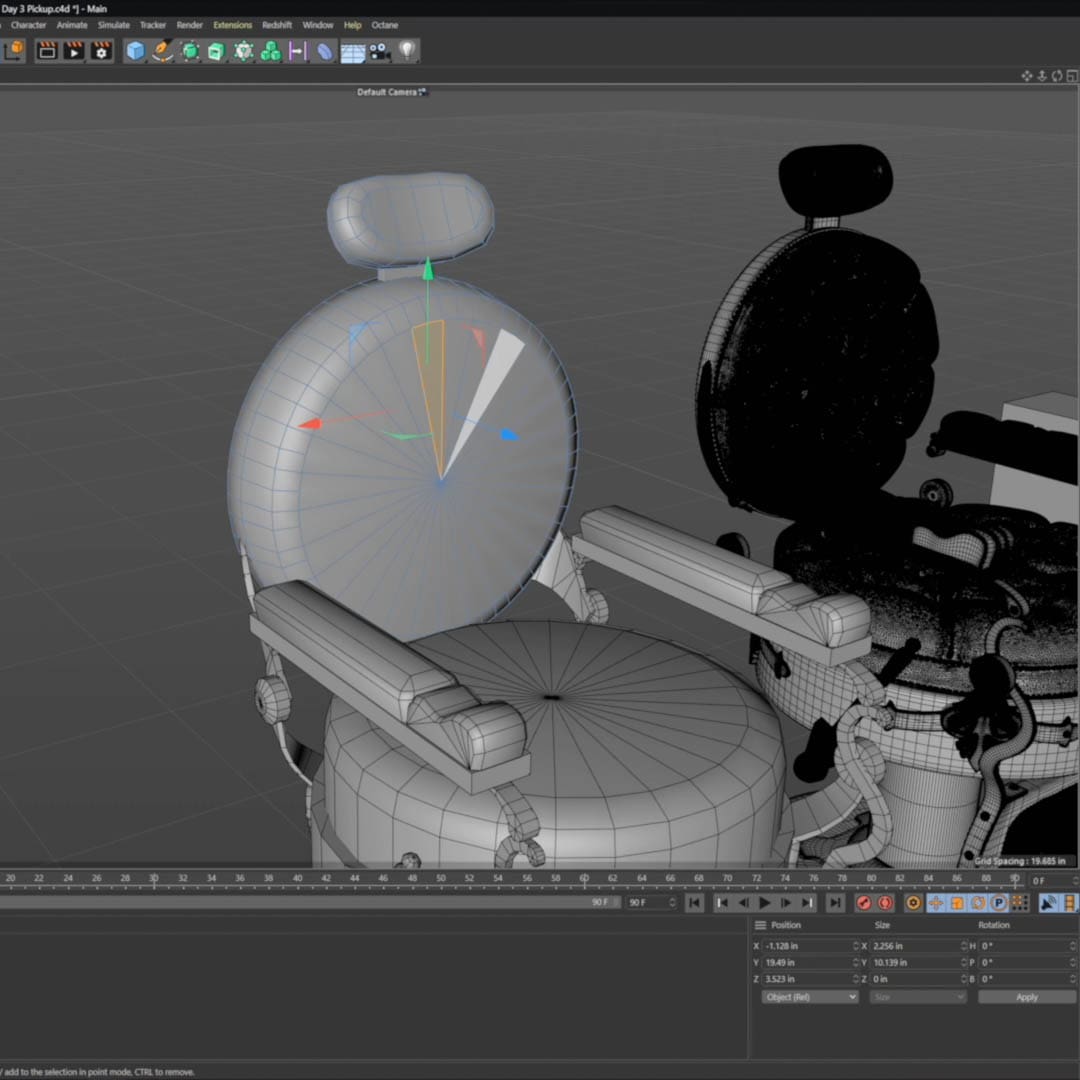The height and width of the screenshot is (1080, 1080).
Task: Click the Render Settings gear icon
Action: pos(101,51)
